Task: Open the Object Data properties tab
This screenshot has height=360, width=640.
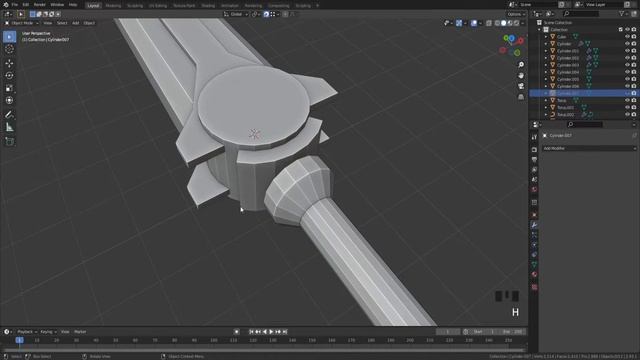Action: pyautogui.click(x=534, y=264)
